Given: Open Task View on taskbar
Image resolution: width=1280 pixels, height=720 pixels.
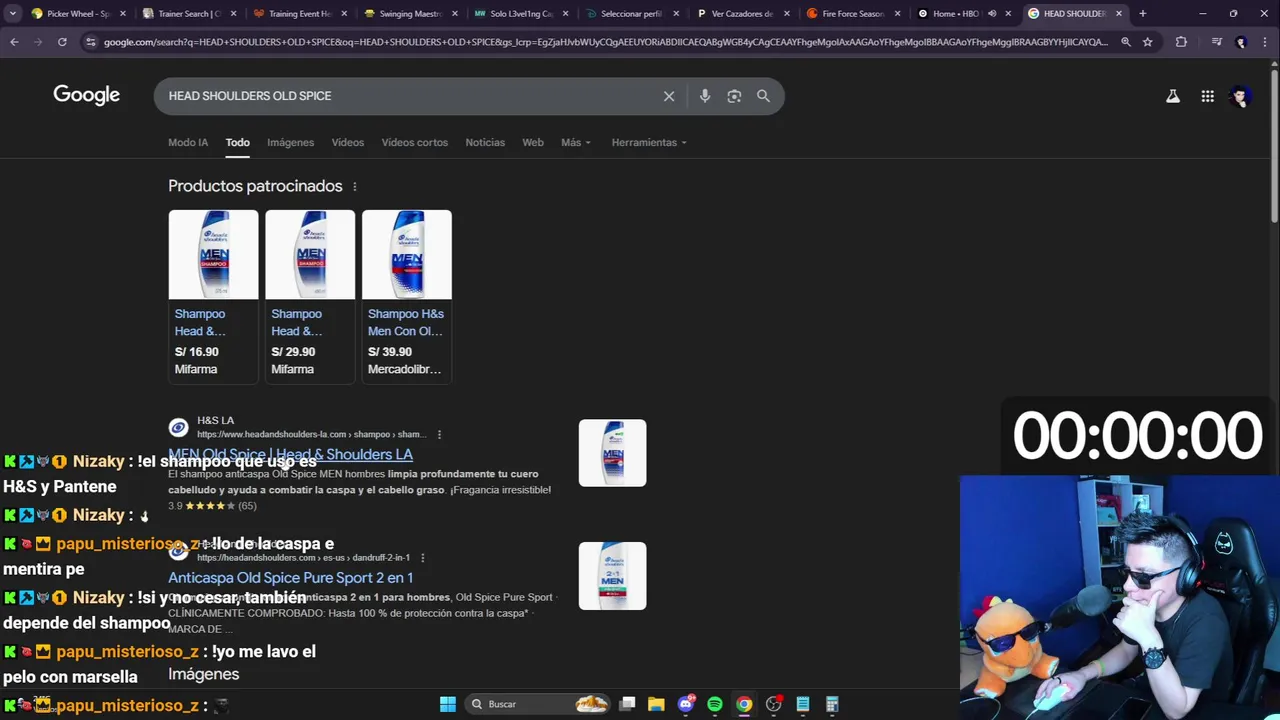Looking at the screenshot, I should (x=627, y=704).
